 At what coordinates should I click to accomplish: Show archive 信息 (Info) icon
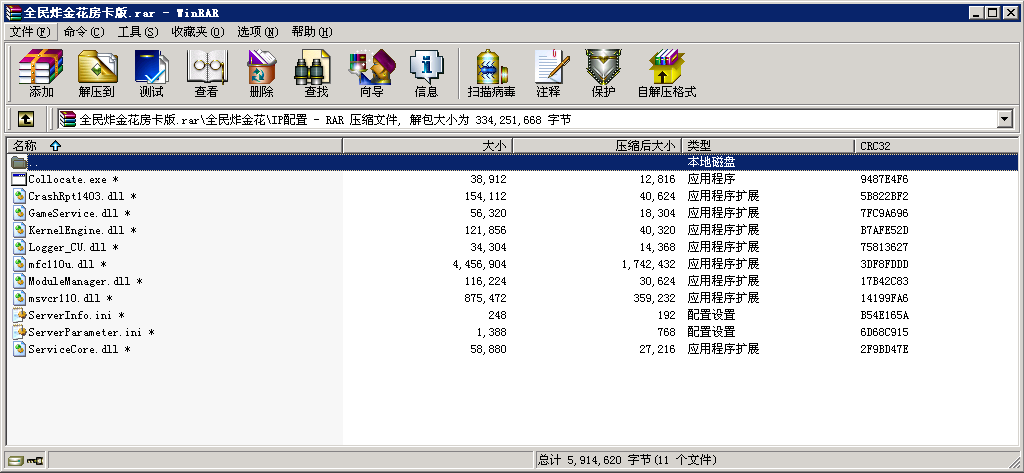point(426,73)
